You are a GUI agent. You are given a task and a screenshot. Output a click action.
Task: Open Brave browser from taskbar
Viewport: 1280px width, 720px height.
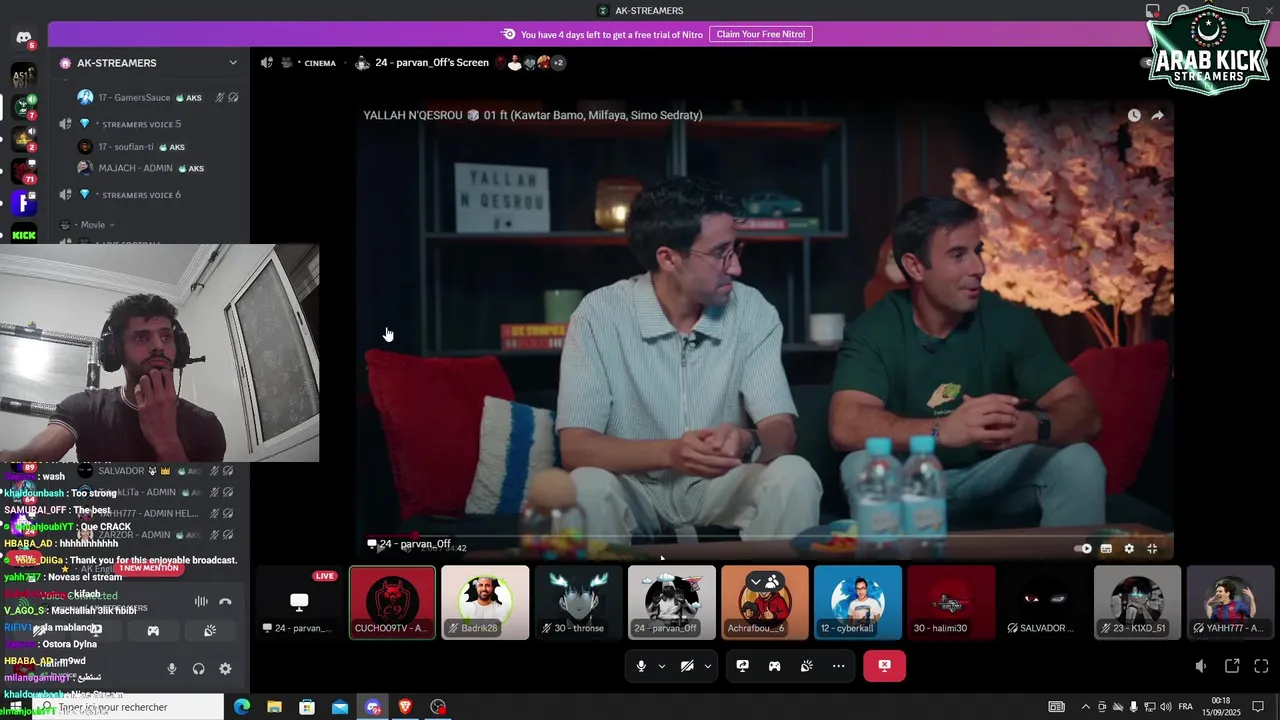405,707
